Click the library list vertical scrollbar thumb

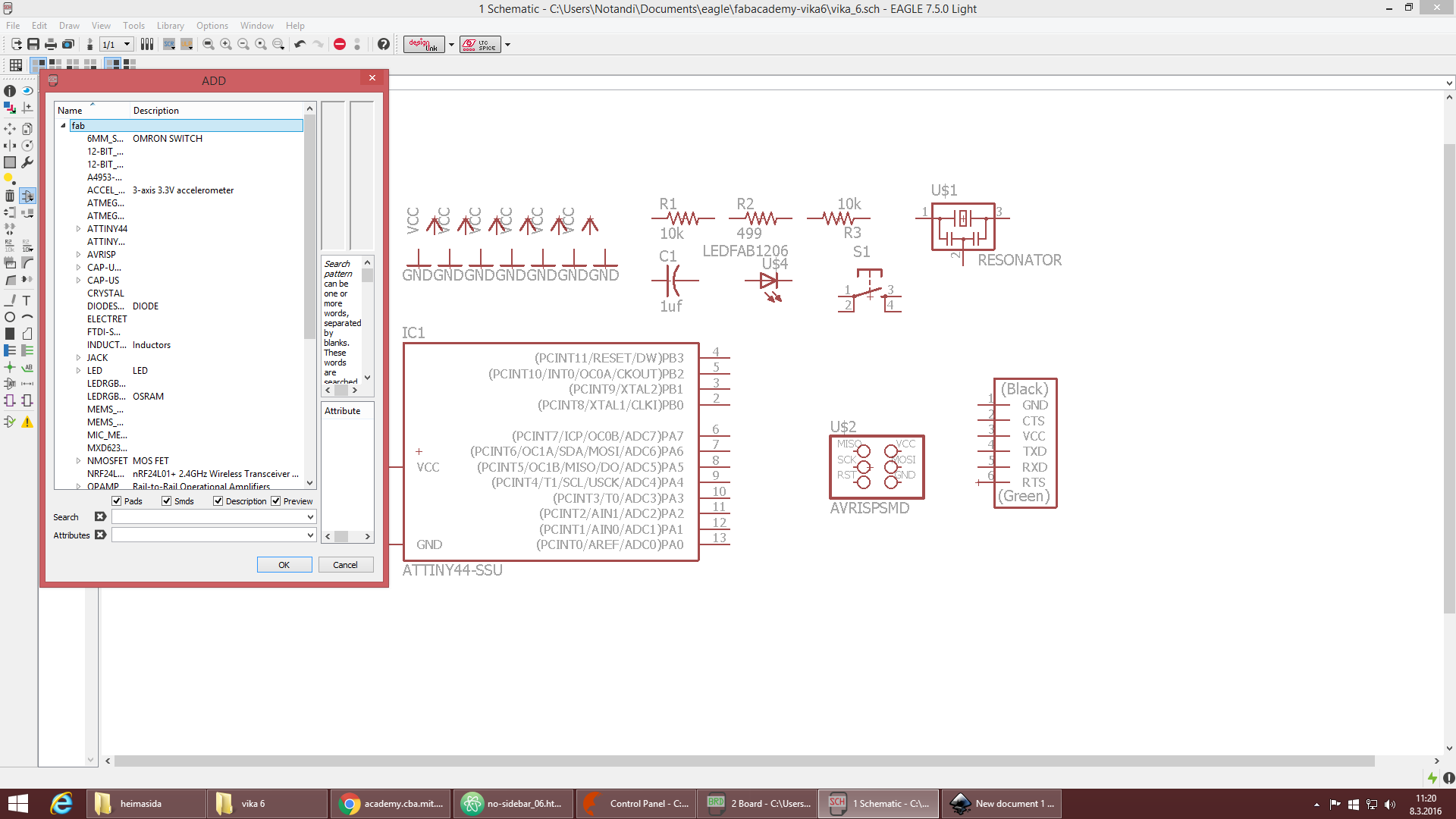coord(309,227)
